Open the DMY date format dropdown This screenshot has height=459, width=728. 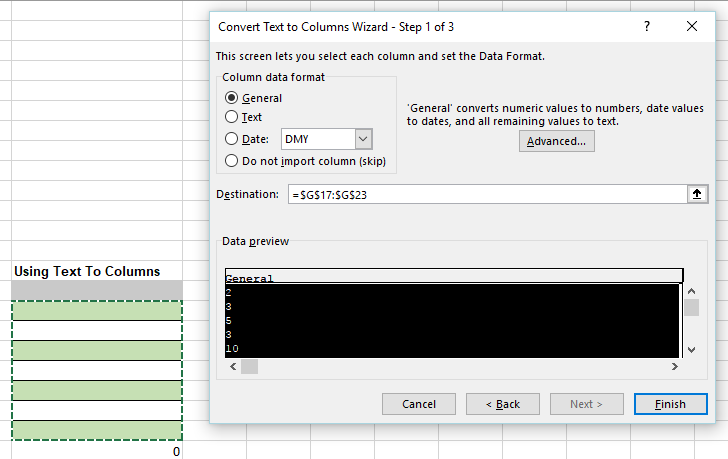(363, 140)
